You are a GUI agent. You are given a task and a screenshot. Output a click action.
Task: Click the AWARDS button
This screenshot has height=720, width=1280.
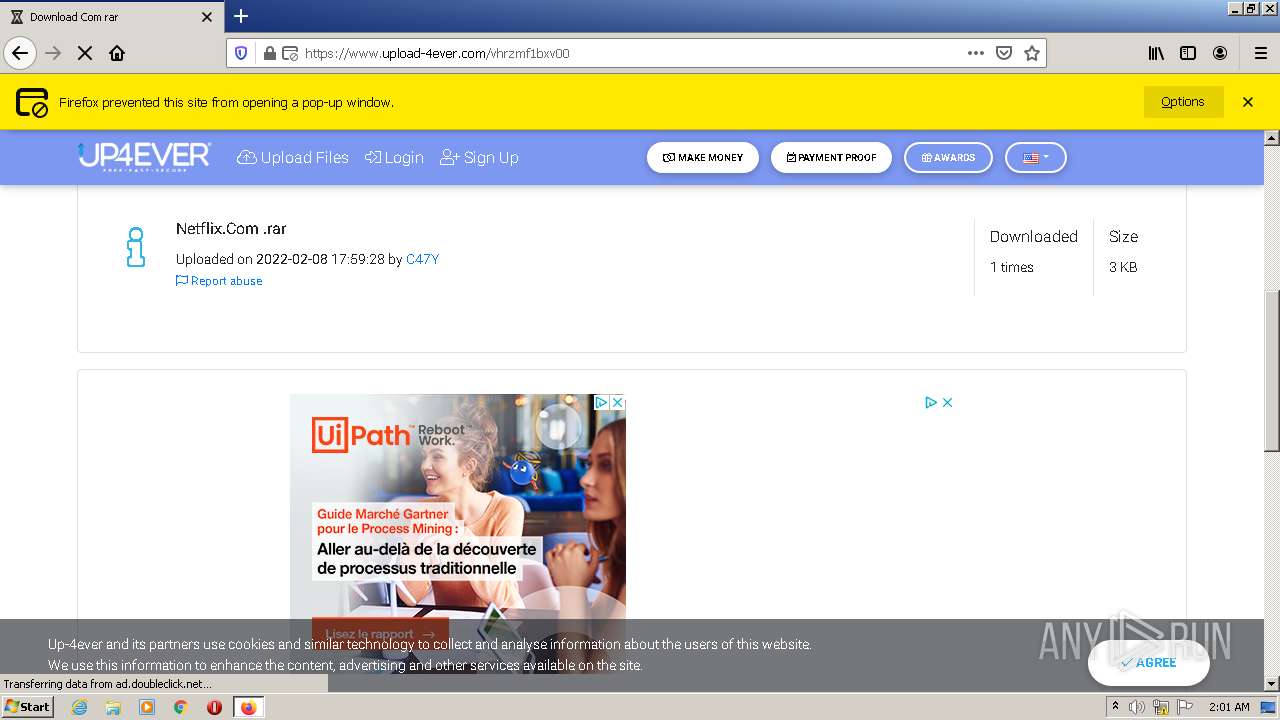point(948,158)
